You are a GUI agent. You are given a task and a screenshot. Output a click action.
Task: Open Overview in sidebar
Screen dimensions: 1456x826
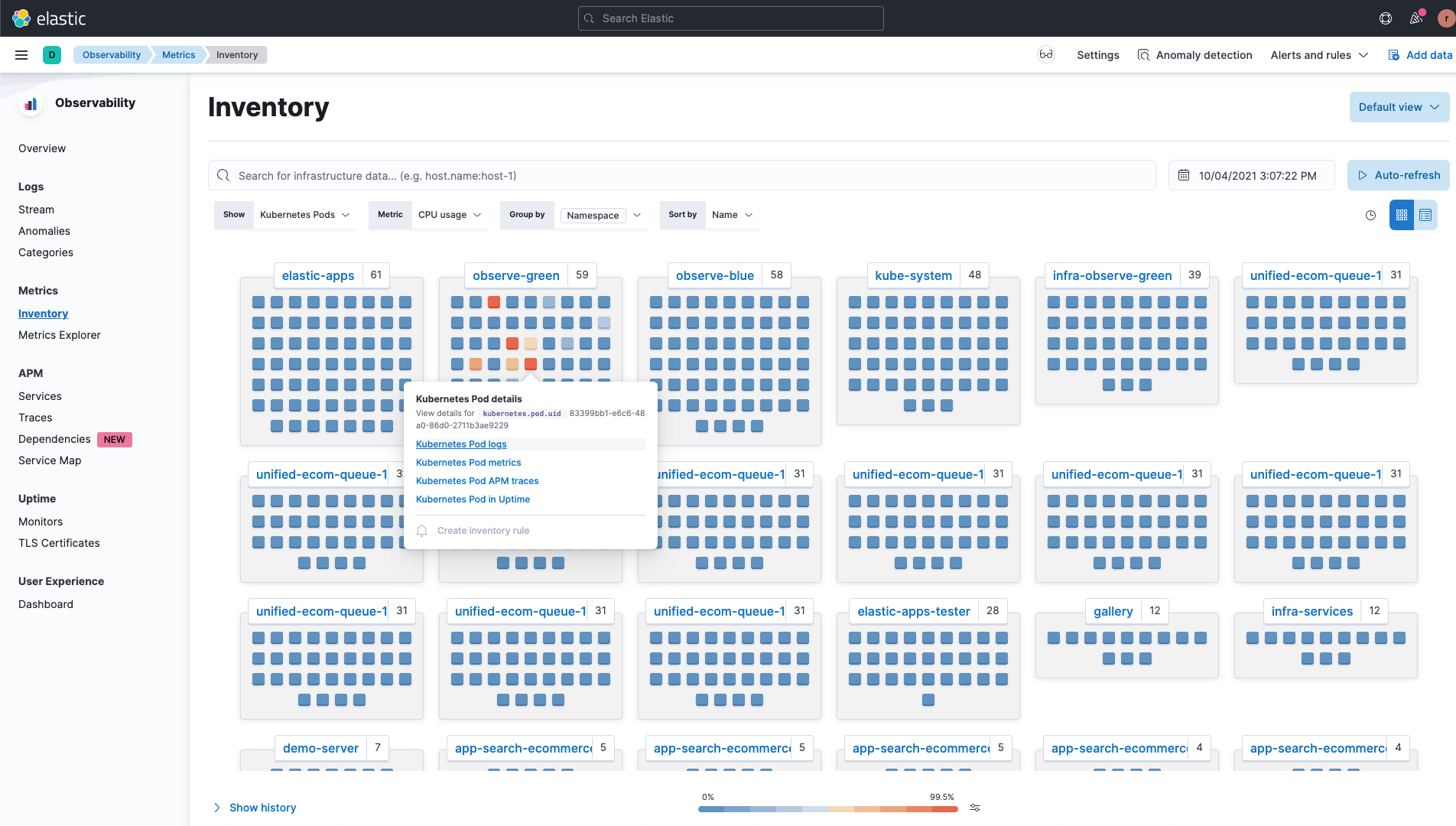[x=42, y=148]
